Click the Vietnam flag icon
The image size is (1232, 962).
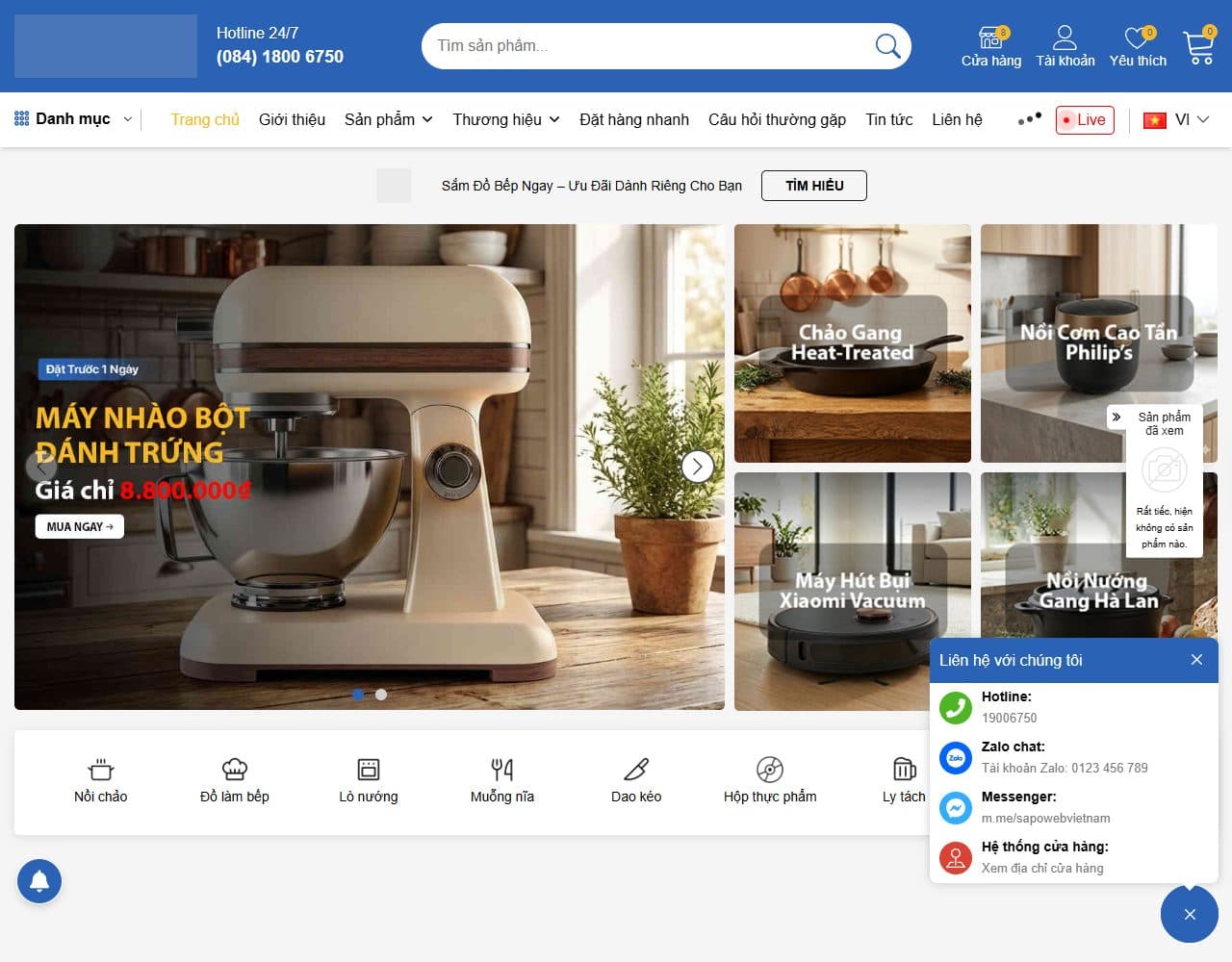1155,120
